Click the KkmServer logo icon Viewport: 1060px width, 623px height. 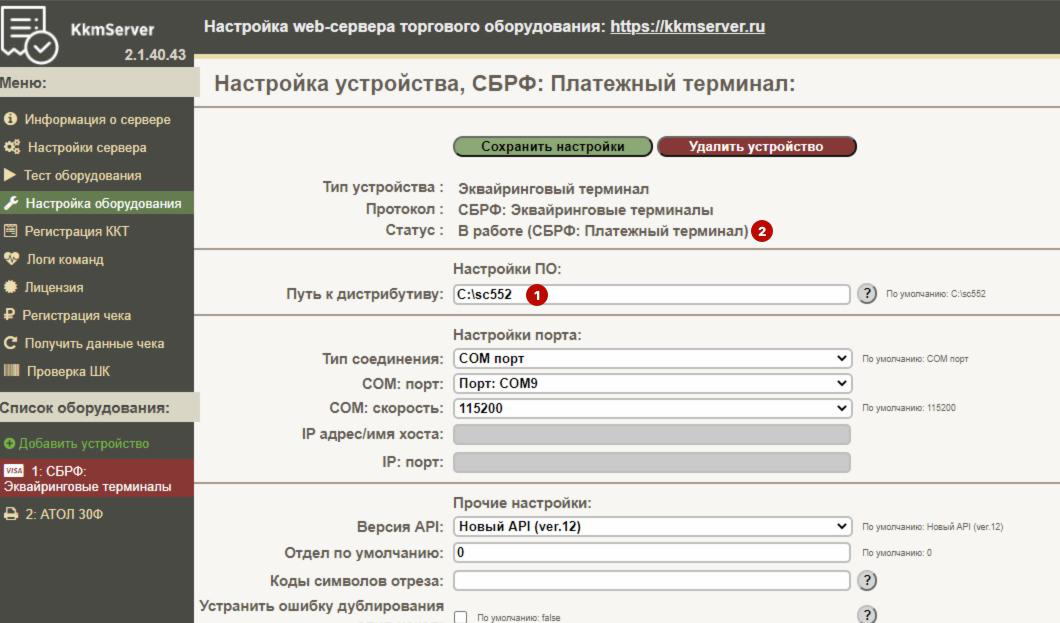point(30,34)
